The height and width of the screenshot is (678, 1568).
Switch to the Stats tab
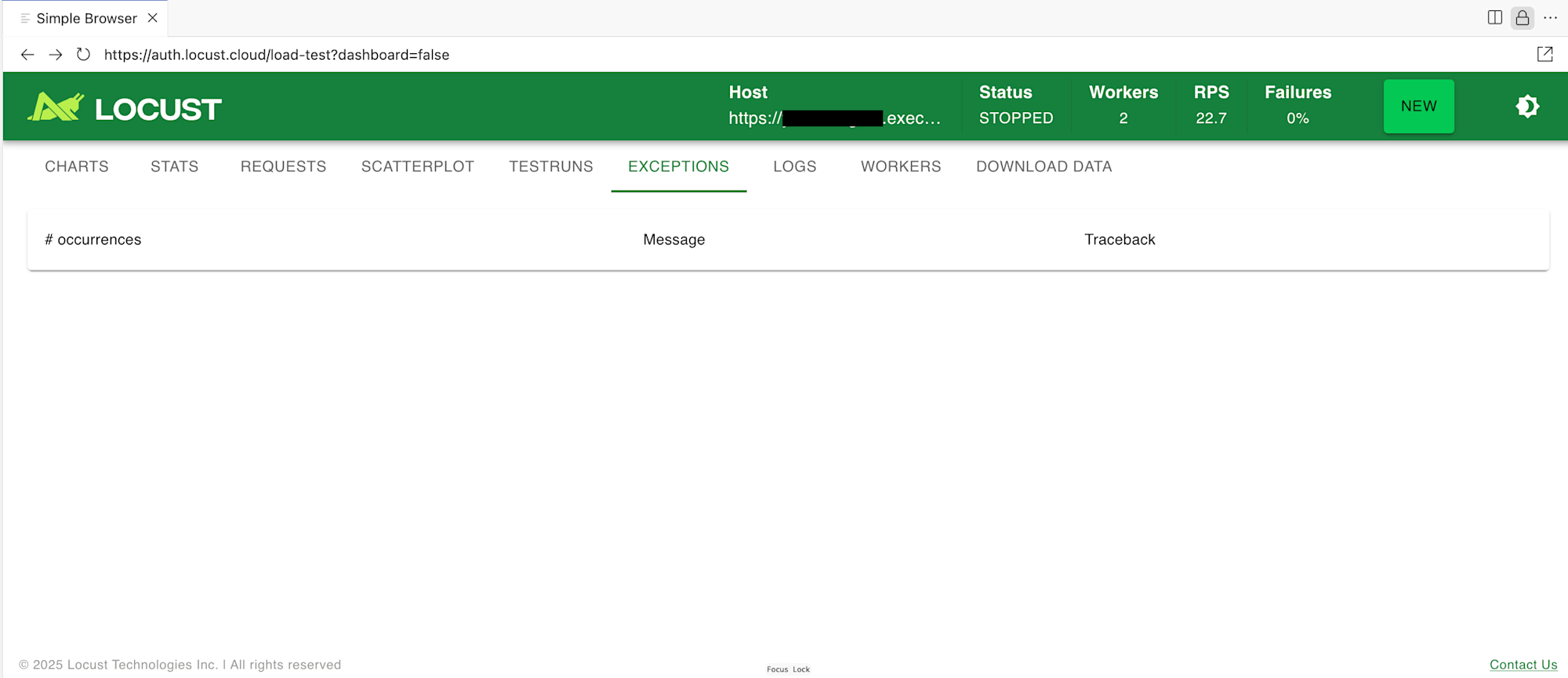[175, 166]
